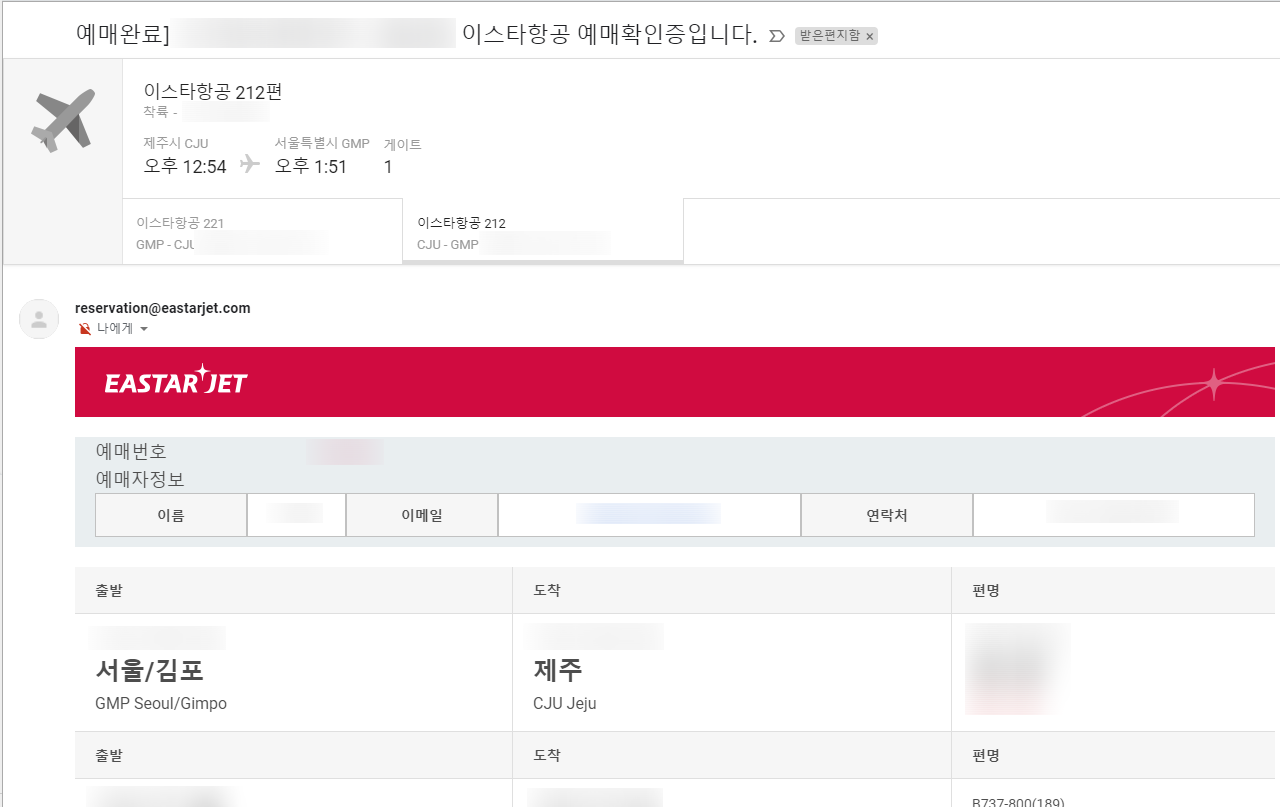Click the EASTAR JET logo in the banner
This screenshot has width=1280, height=807.
(176, 381)
